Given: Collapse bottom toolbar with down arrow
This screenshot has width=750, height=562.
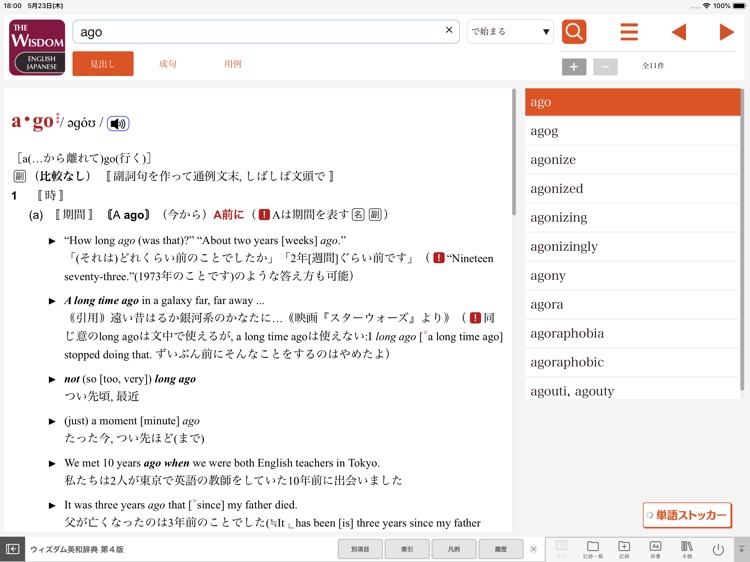Looking at the screenshot, I should coord(741,549).
